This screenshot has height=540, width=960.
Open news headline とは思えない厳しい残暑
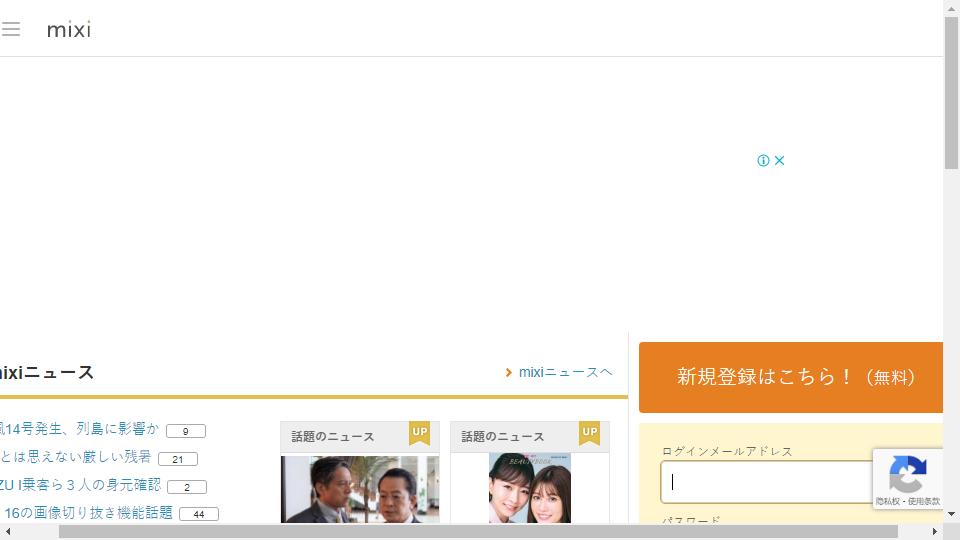coord(75,457)
